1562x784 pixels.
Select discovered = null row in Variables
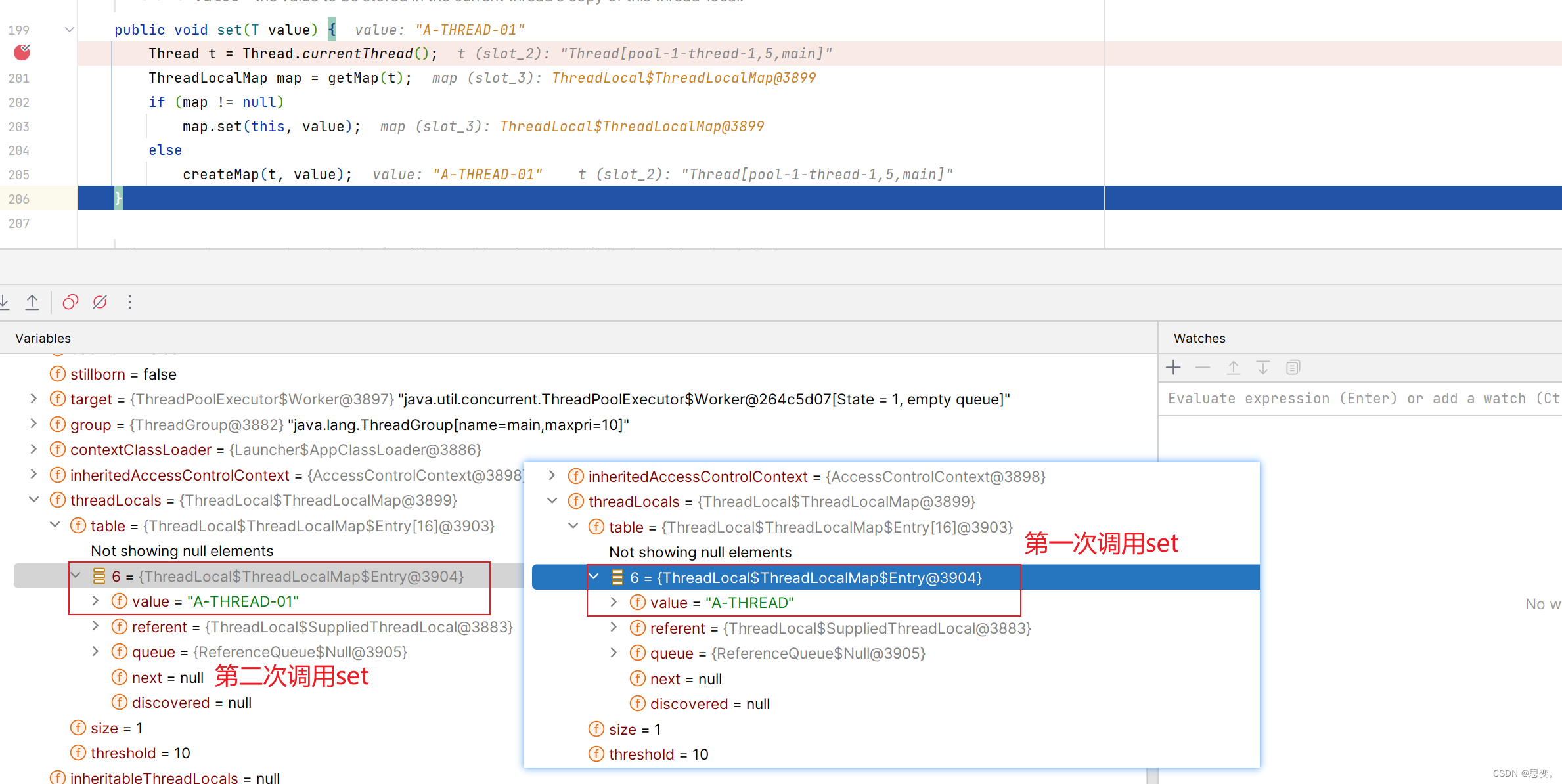tap(182, 703)
